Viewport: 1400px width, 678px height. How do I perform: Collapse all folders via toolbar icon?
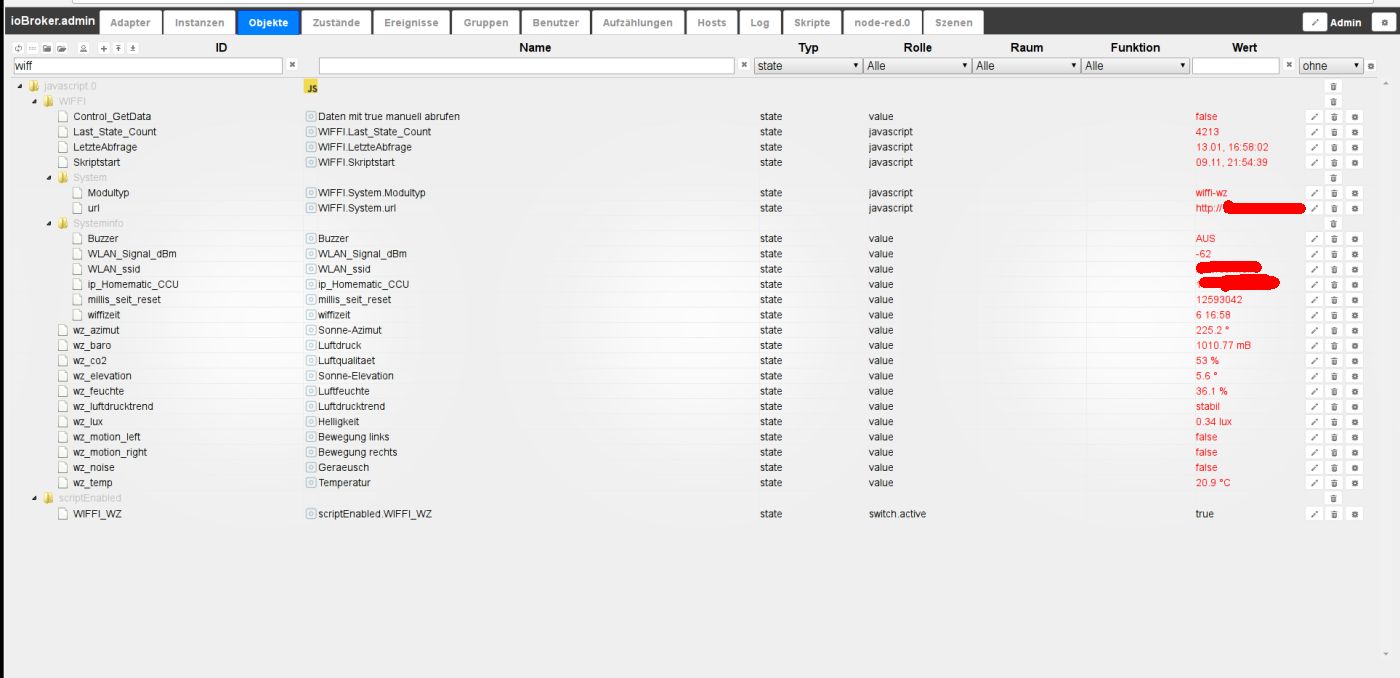[46, 48]
